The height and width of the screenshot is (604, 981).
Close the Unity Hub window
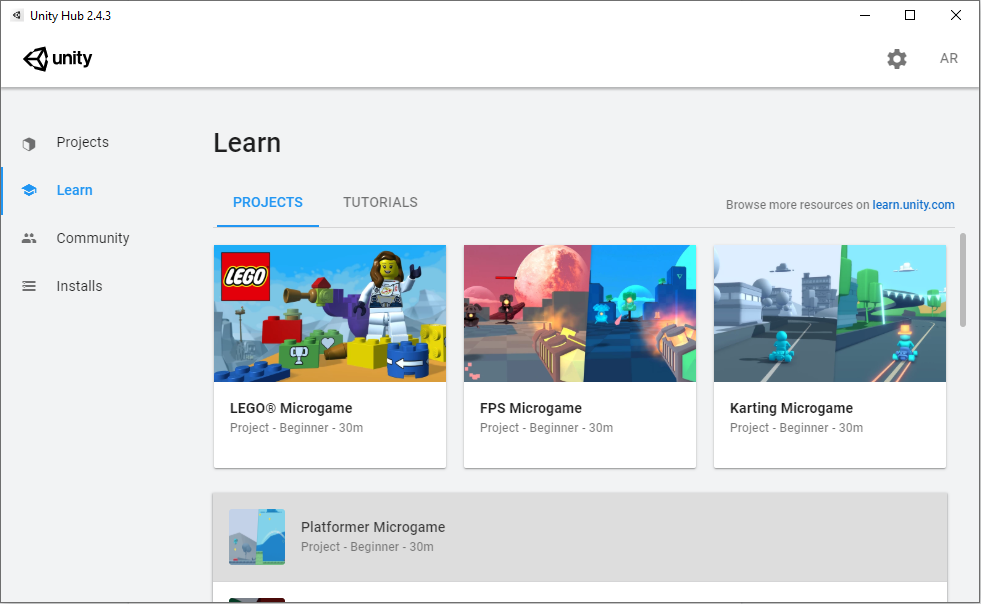[955, 15]
